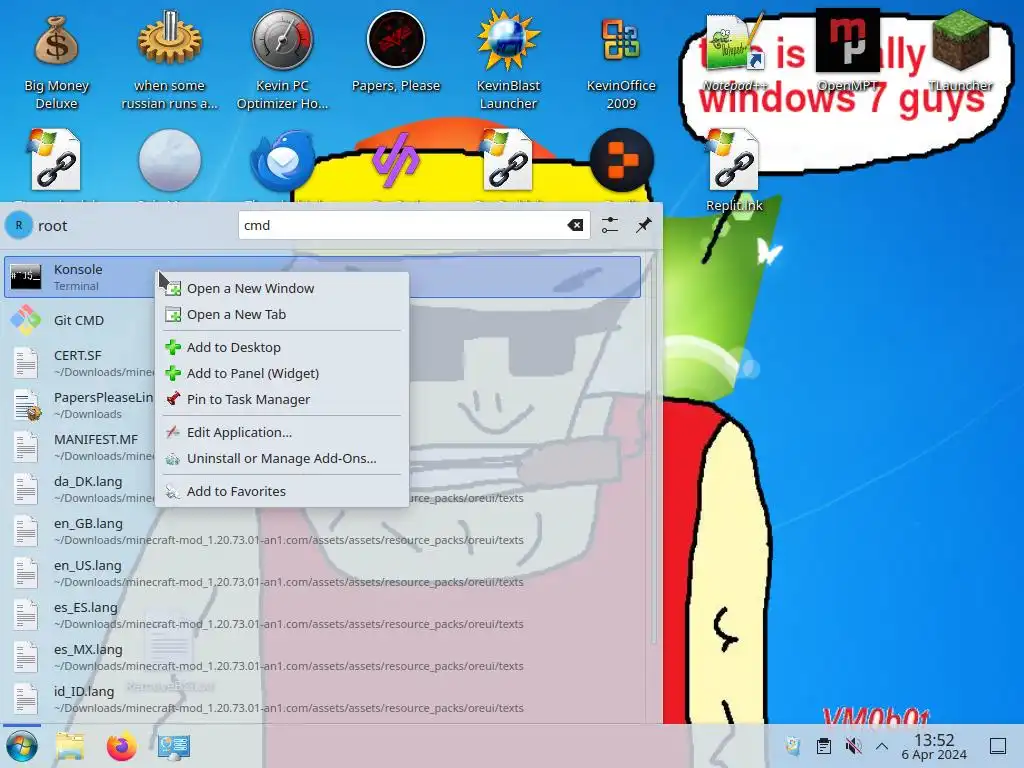Open the clock showing 13:52
The image size is (1024, 768).
pos(934,746)
